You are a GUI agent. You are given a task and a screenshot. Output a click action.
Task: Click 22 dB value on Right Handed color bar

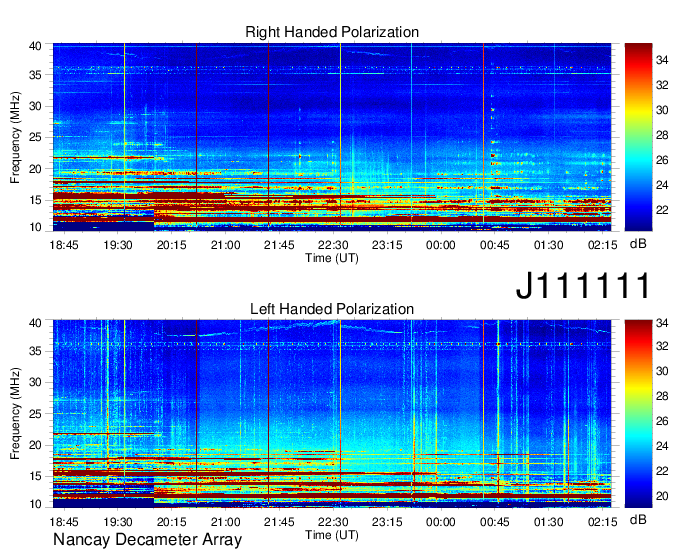[x=662, y=210]
